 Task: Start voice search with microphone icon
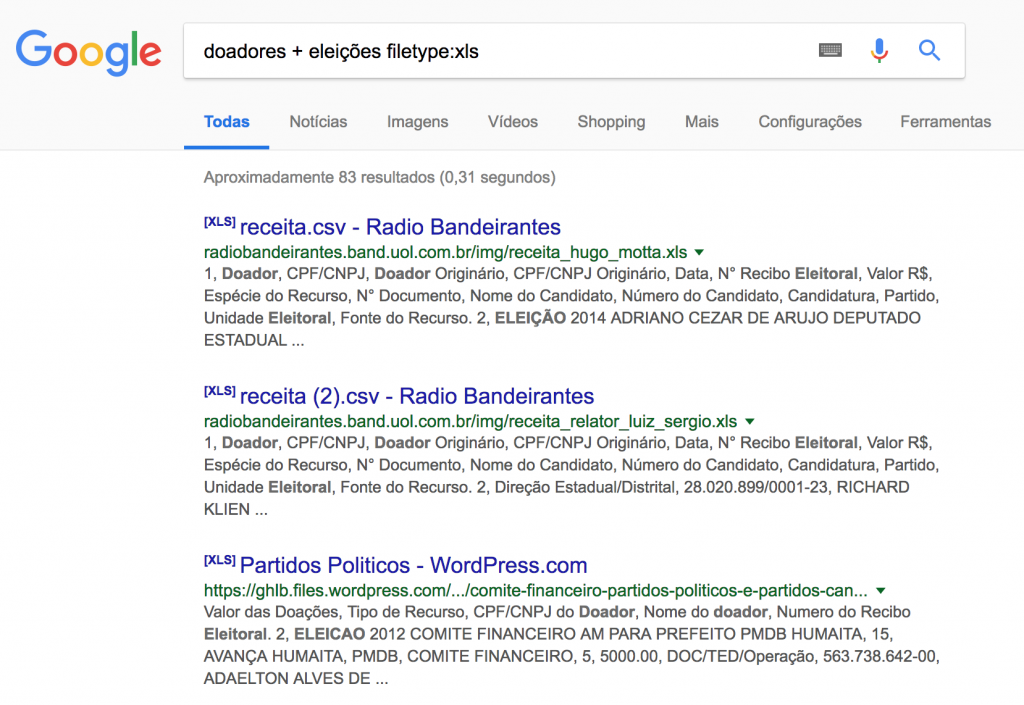(x=879, y=50)
